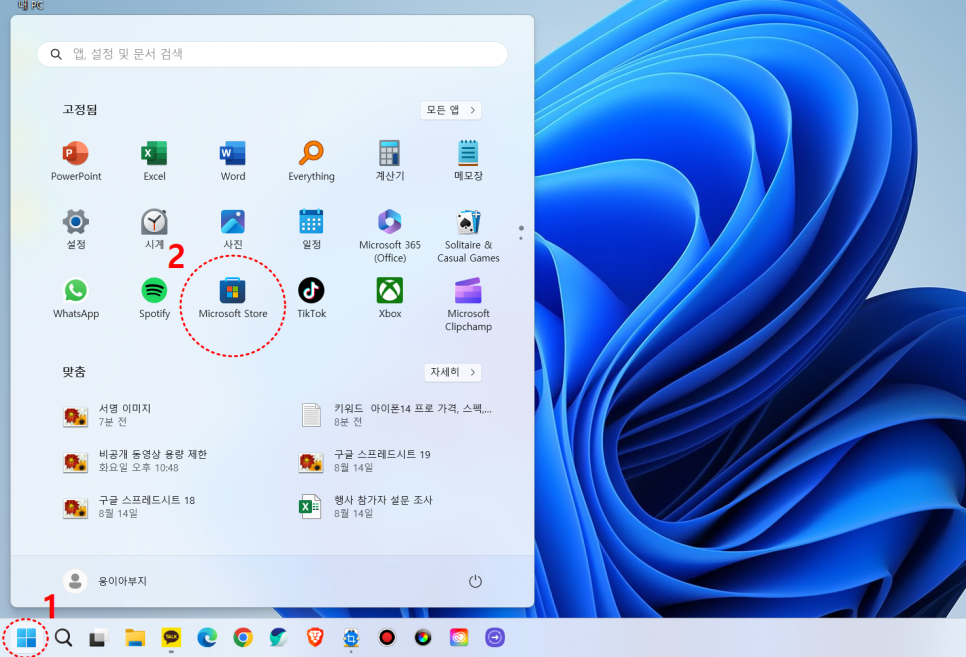Open Adobe Creative Cloud from the taskbar

tap(459, 638)
